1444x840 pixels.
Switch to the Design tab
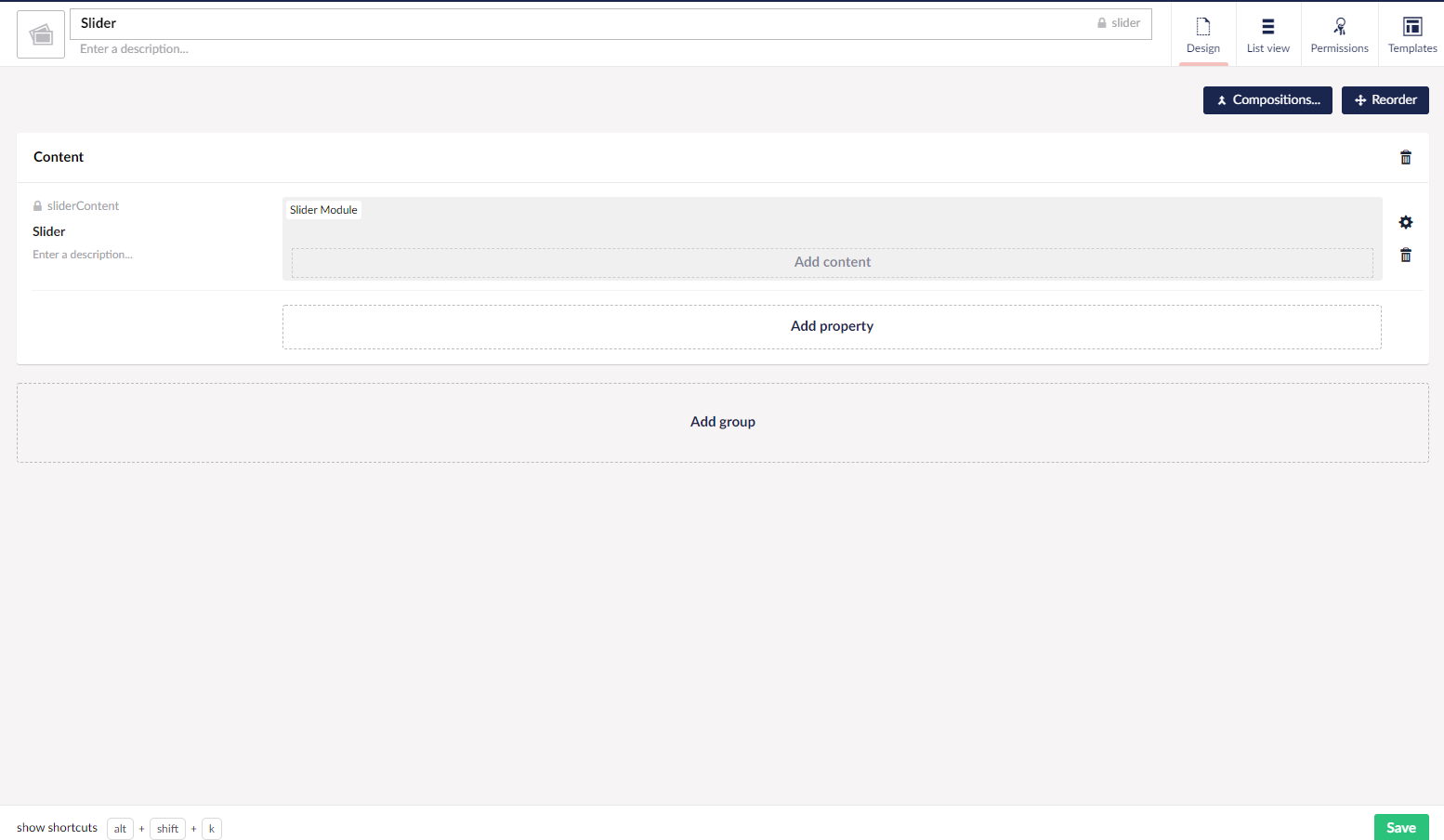[x=1202, y=34]
